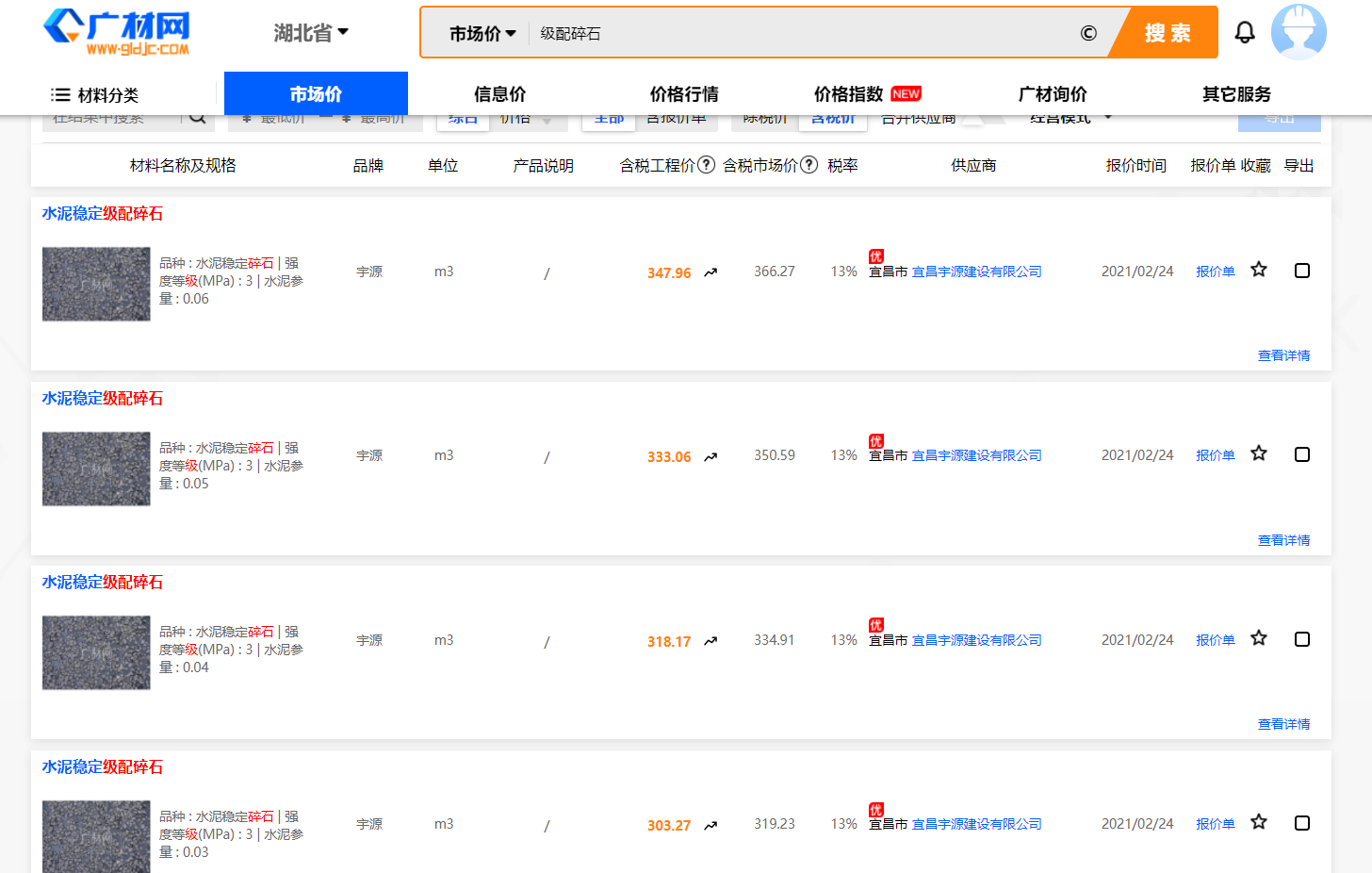1372x873 pixels.
Task: Open the 价格行情 tab
Action: 684,93
